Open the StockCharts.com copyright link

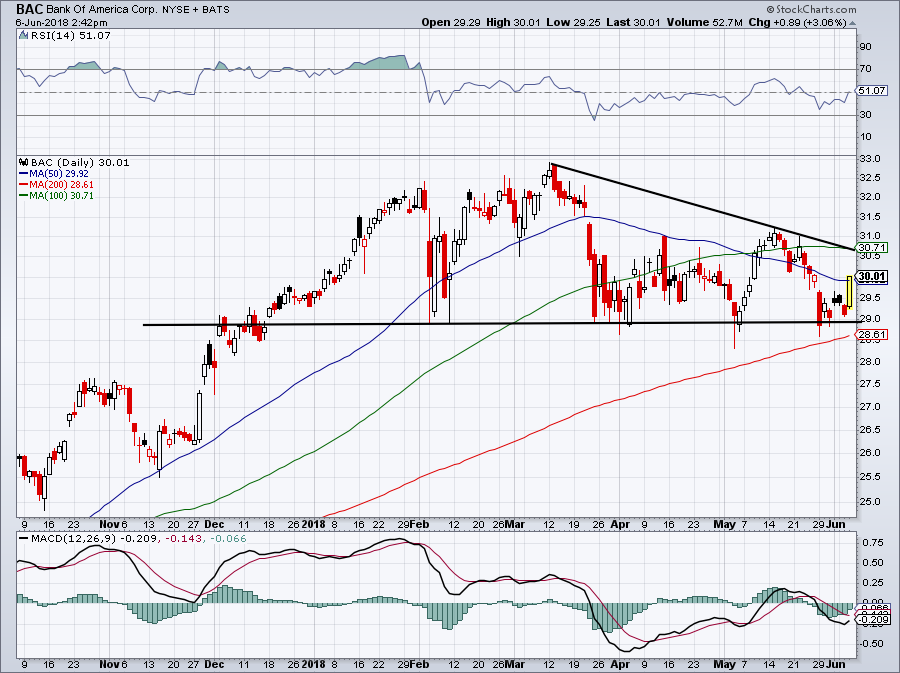pos(811,10)
